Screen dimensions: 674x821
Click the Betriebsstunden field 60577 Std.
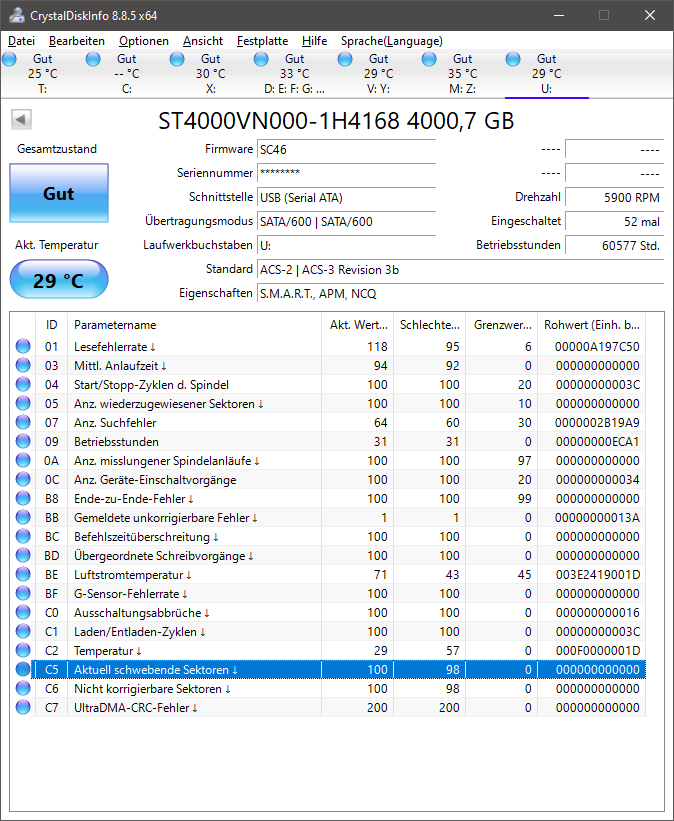tap(614, 245)
